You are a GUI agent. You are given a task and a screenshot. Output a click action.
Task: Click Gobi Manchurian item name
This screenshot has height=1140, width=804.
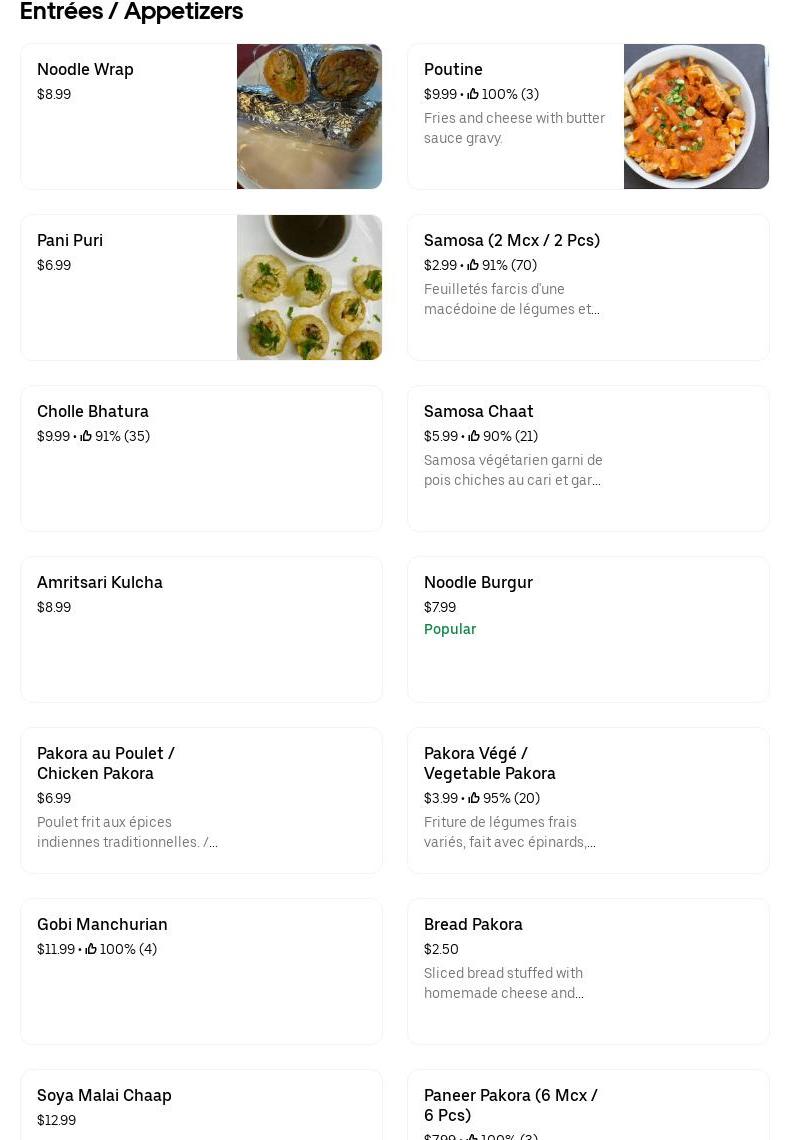[x=102, y=925]
